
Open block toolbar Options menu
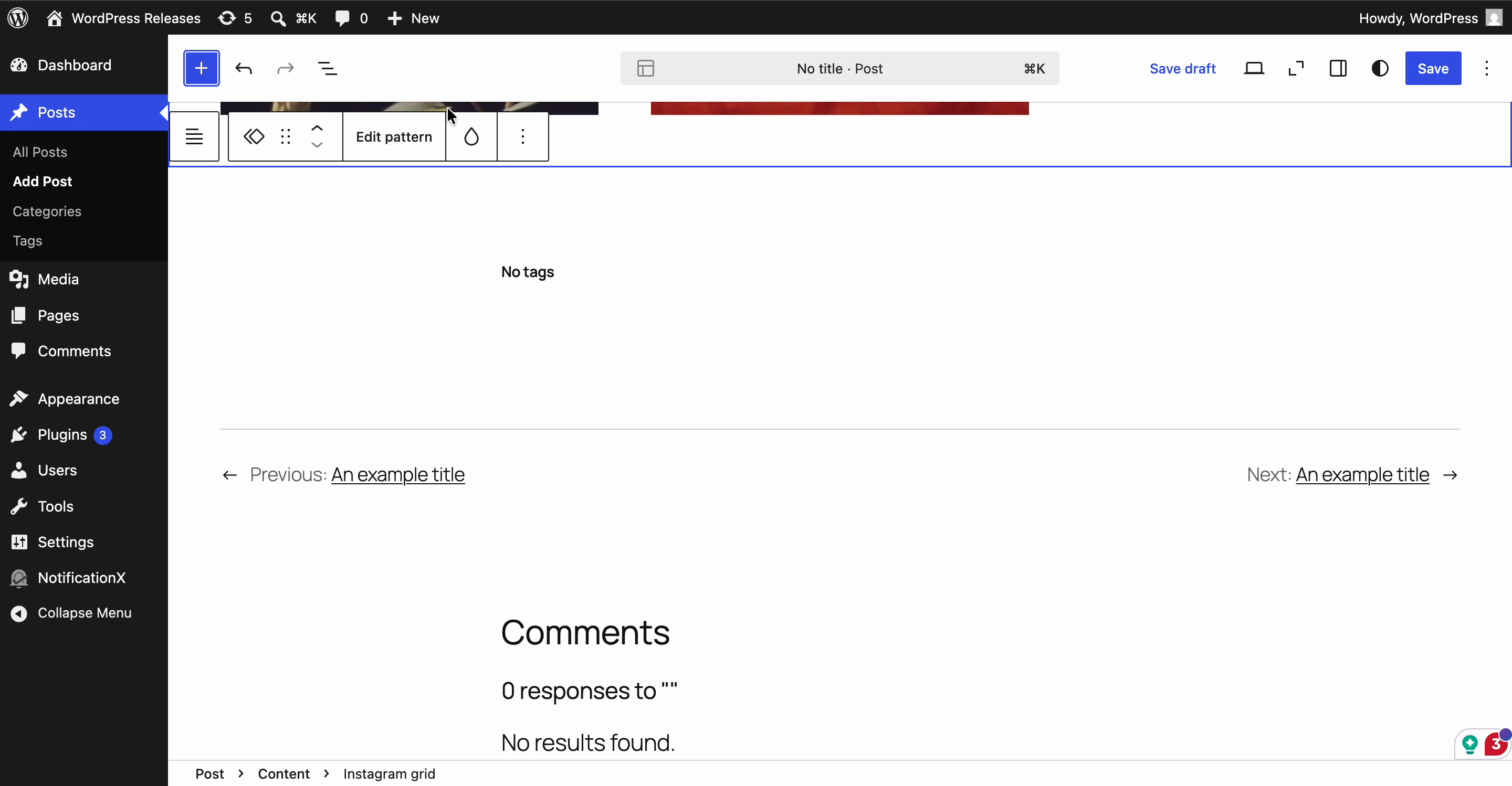click(522, 136)
